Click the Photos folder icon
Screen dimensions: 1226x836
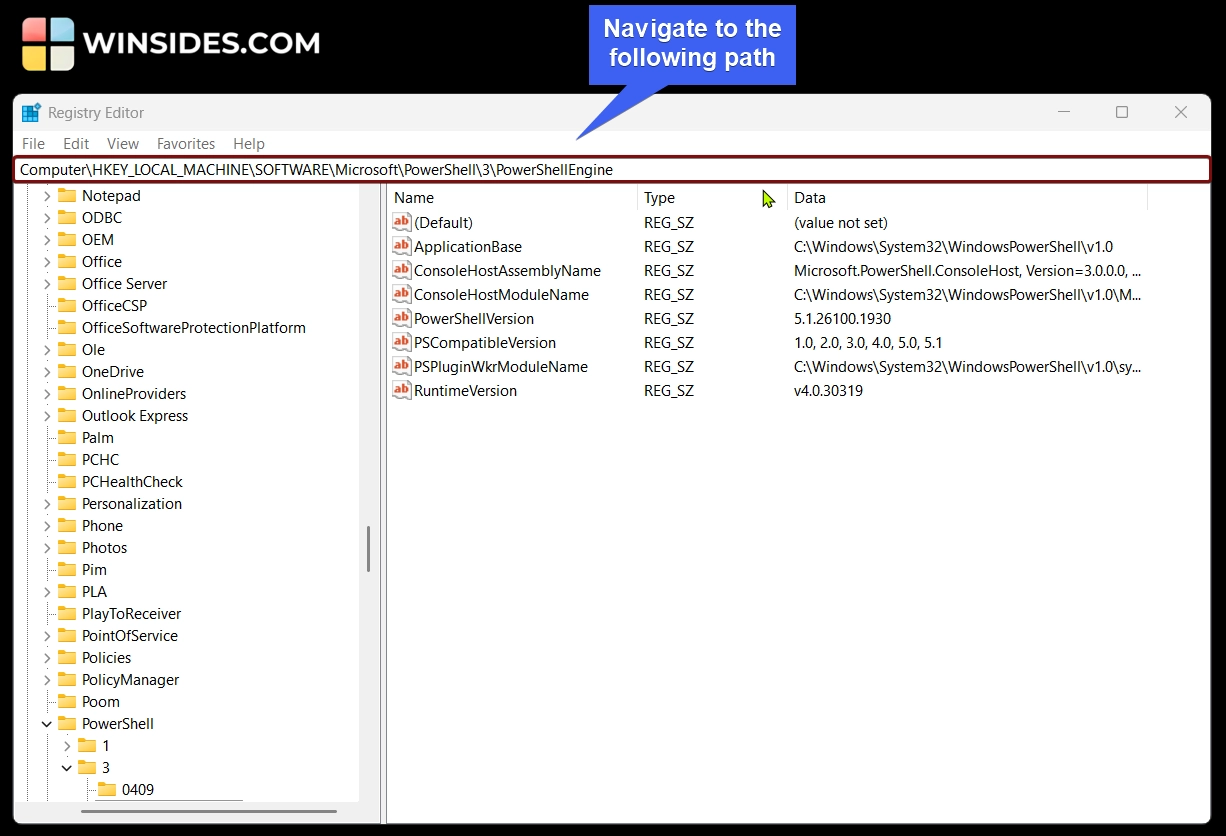click(67, 547)
